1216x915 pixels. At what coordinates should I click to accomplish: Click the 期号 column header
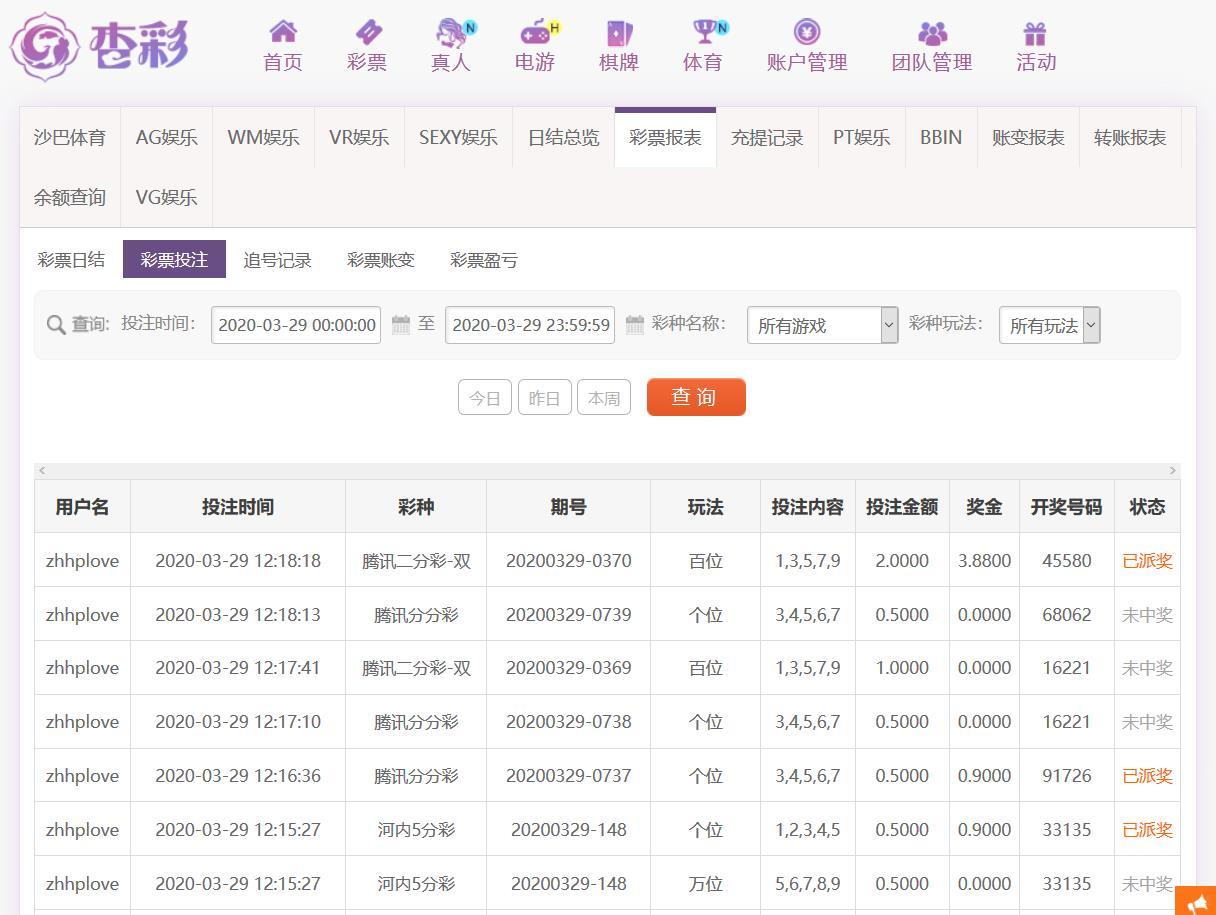click(568, 507)
